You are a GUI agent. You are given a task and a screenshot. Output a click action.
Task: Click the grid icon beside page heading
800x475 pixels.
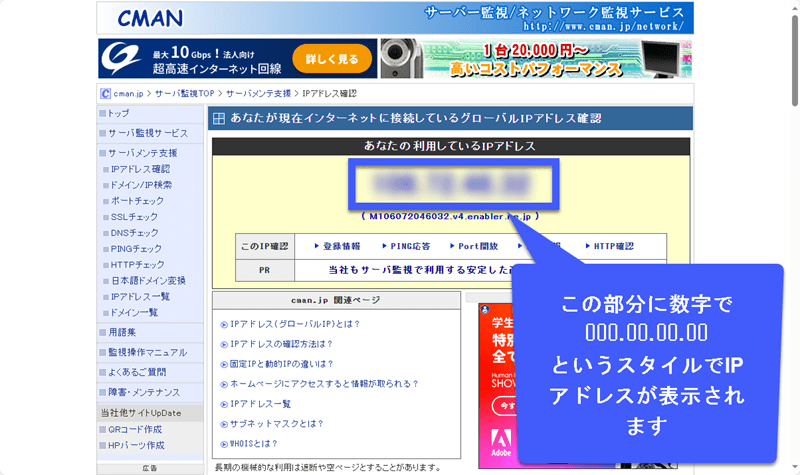point(218,118)
